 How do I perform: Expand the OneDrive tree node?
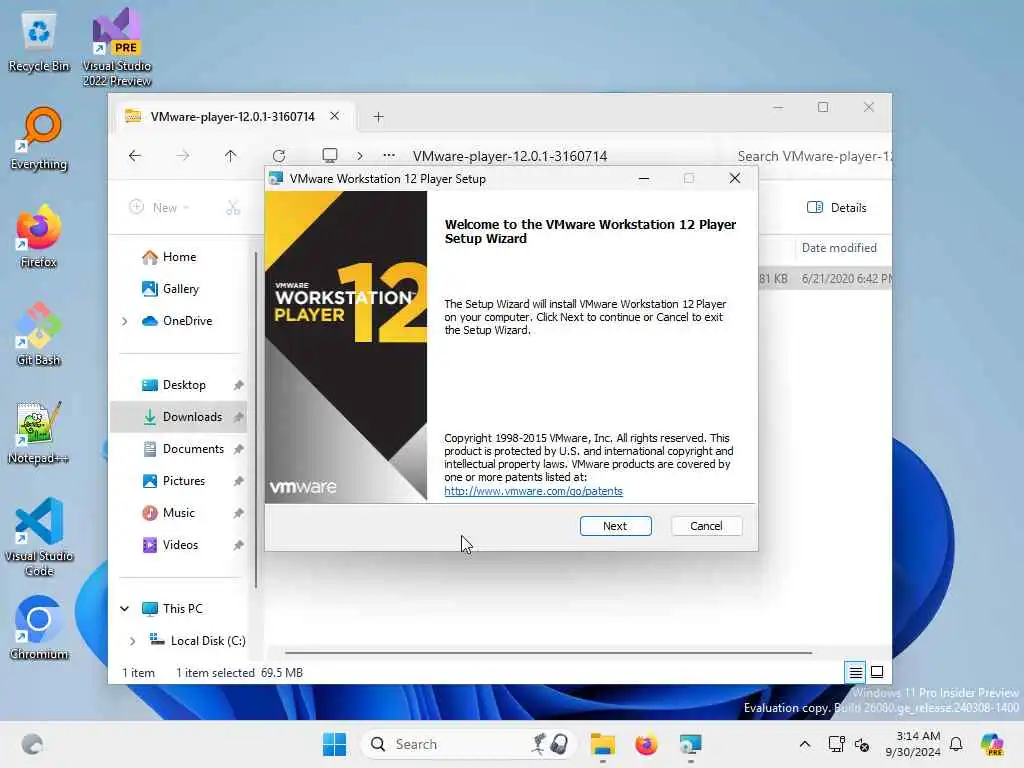(x=125, y=321)
